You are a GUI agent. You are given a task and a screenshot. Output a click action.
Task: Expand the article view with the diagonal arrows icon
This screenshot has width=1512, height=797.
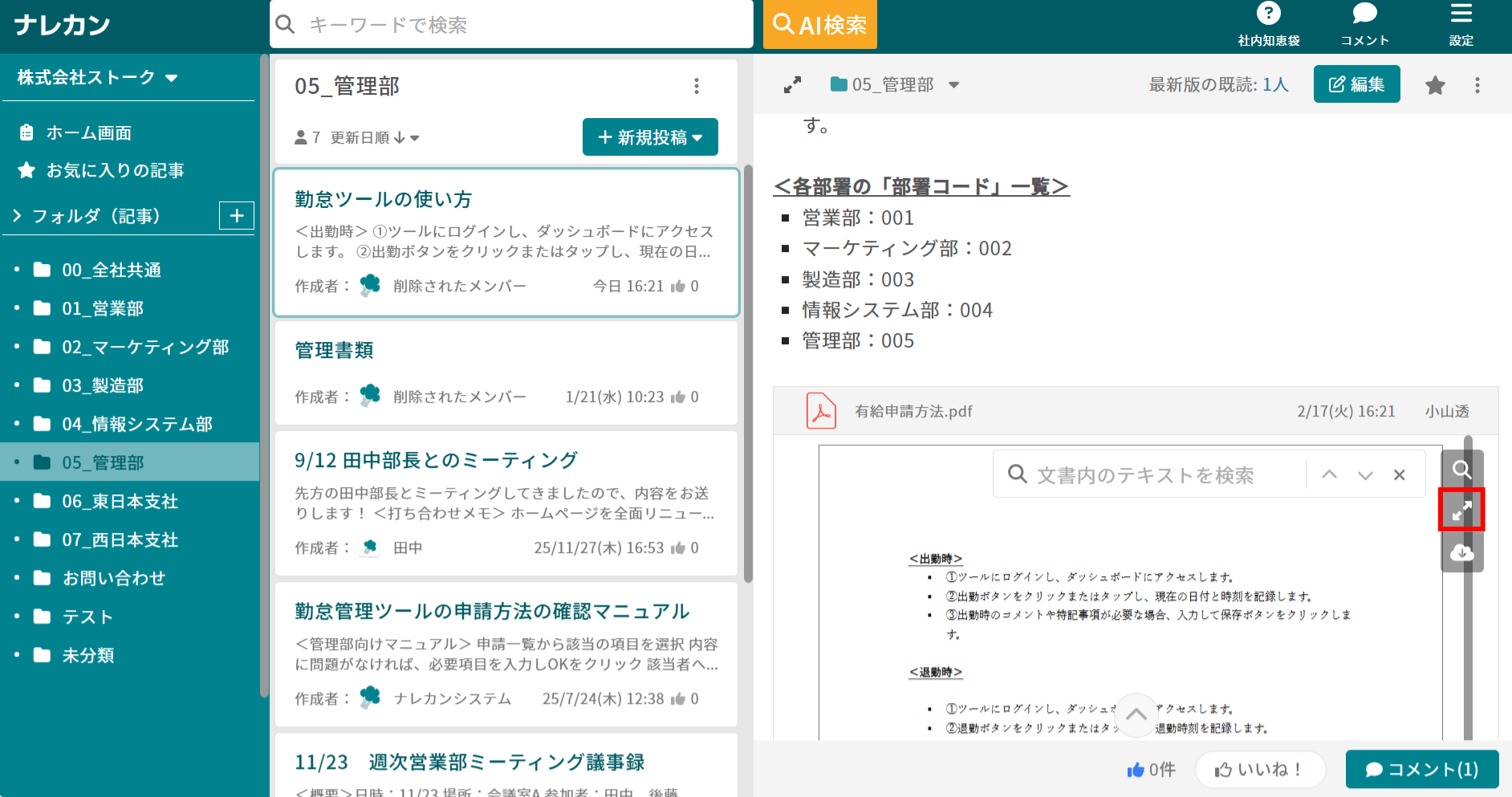click(x=793, y=83)
